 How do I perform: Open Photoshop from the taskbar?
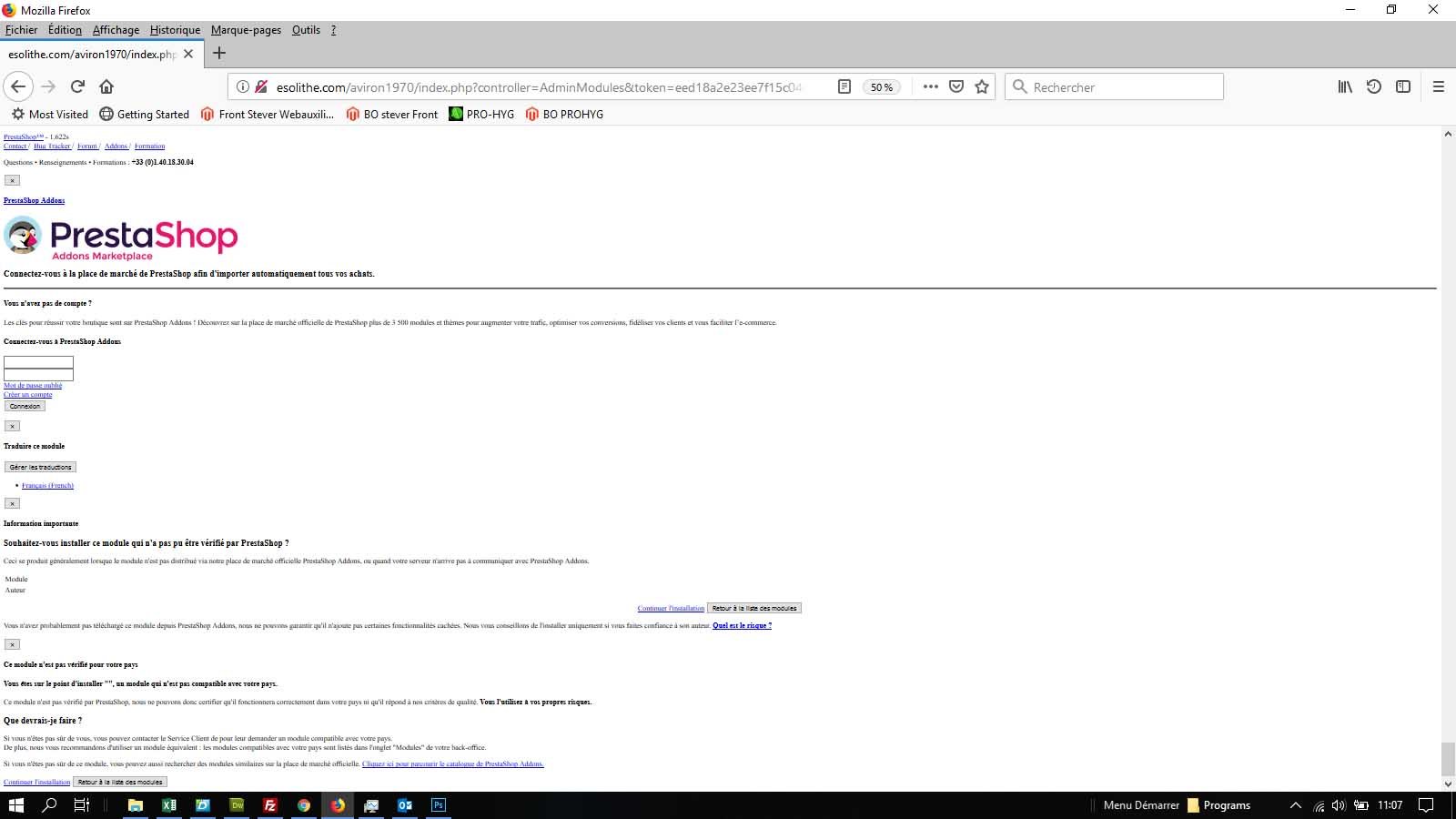(x=439, y=805)
